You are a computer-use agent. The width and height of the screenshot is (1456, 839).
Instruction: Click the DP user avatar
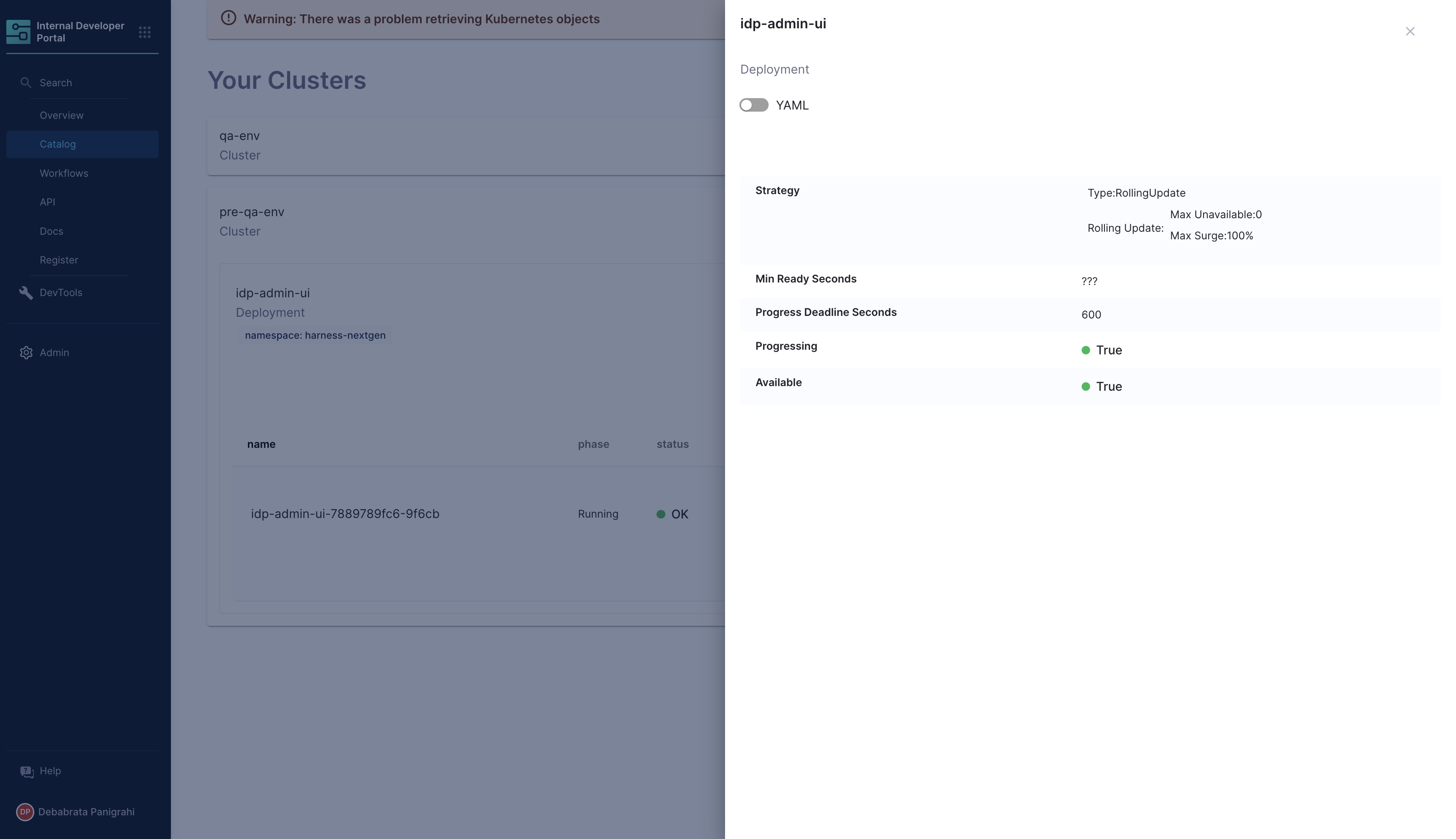tap(25, 812)
